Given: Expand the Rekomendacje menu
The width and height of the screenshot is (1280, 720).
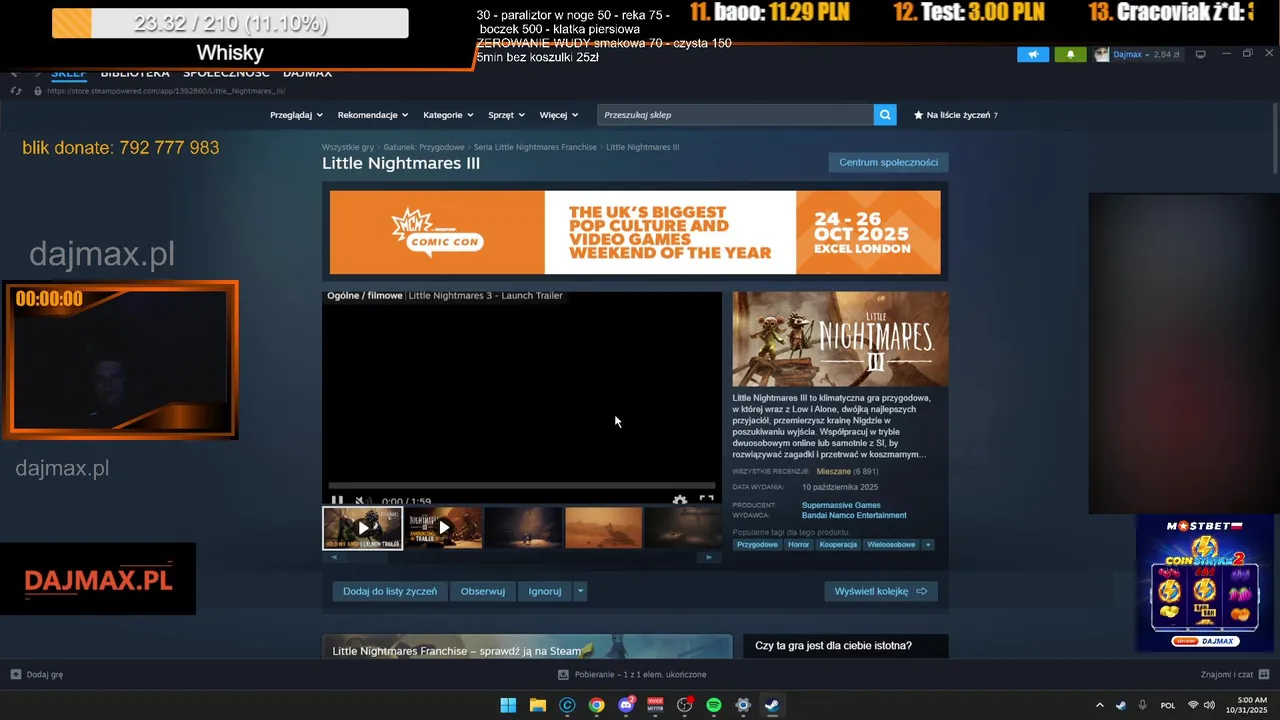Looking at the screenshot, I should point(372,115).
